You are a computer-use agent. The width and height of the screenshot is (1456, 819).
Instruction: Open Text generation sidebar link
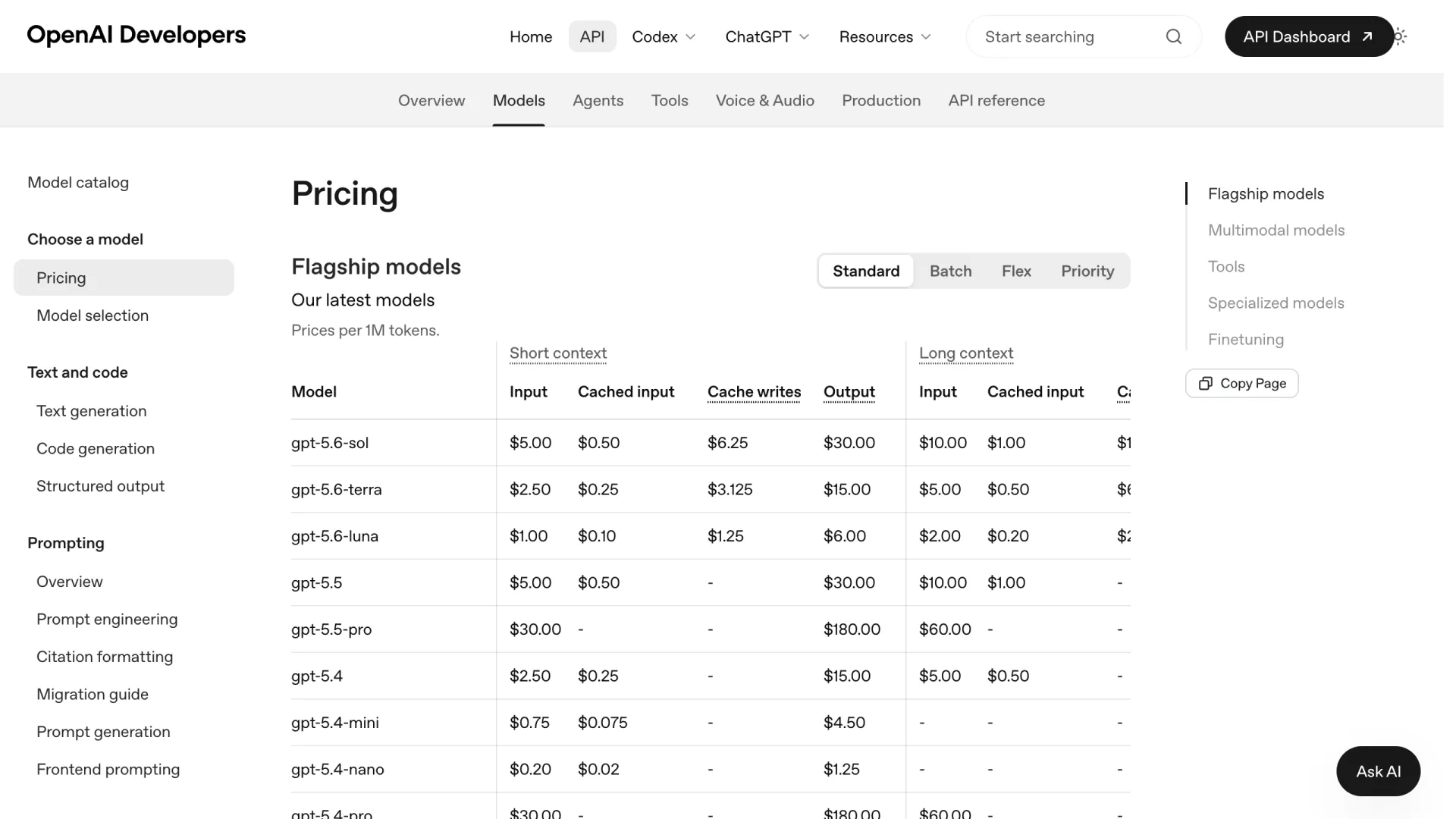(92, 411)
